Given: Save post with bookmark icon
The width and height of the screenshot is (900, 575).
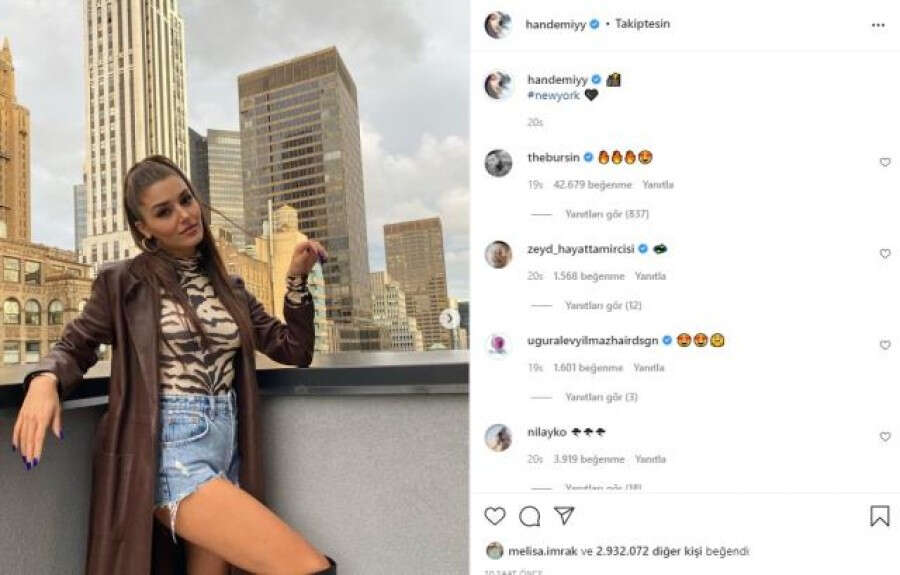Looking at the screenshot, I should click(879, 515).
